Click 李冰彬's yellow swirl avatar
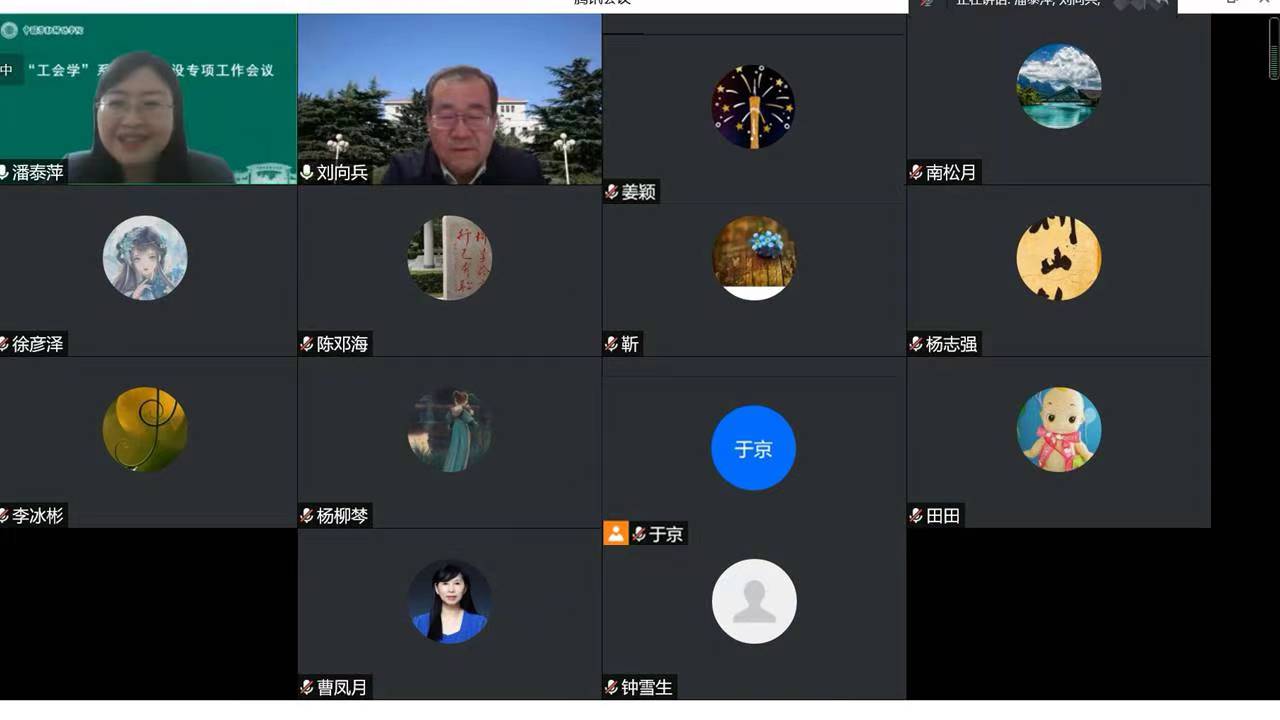This screenshot has height=720, width=1280. tap(145, 430)
